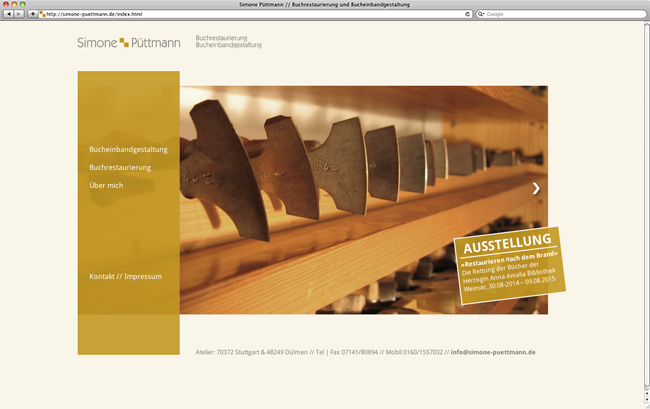
Task: Reload the page using the refresh icon
Action: click(x=468, y=14)
